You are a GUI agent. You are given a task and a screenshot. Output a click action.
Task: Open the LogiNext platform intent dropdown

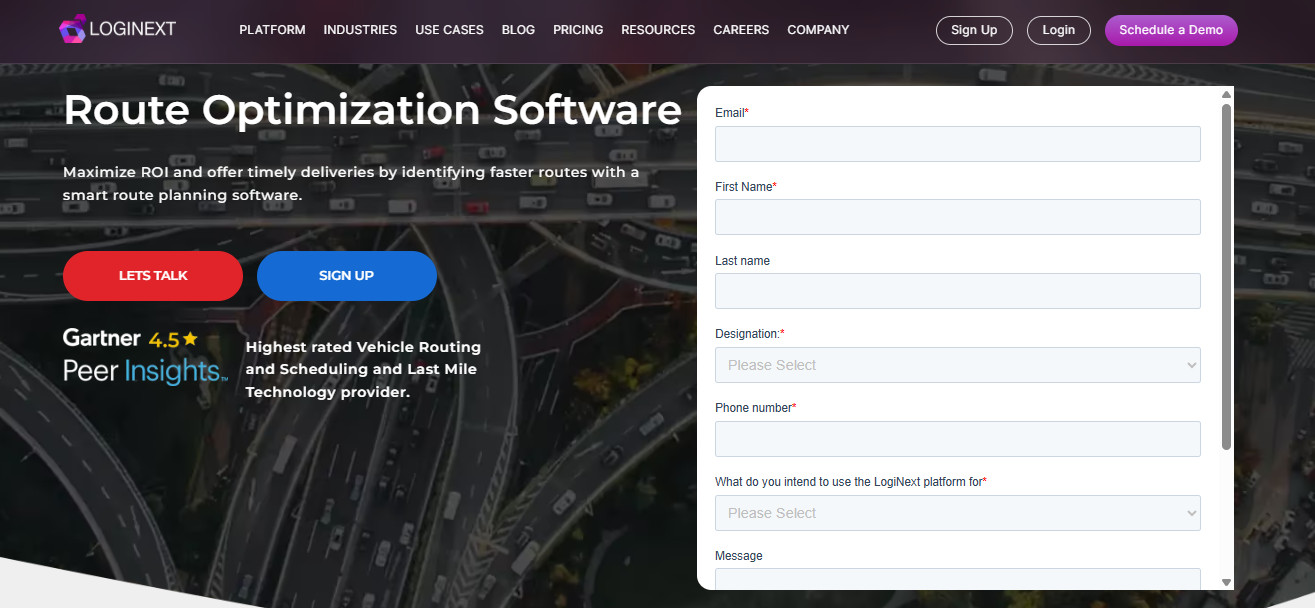click(x=957, y=513)
